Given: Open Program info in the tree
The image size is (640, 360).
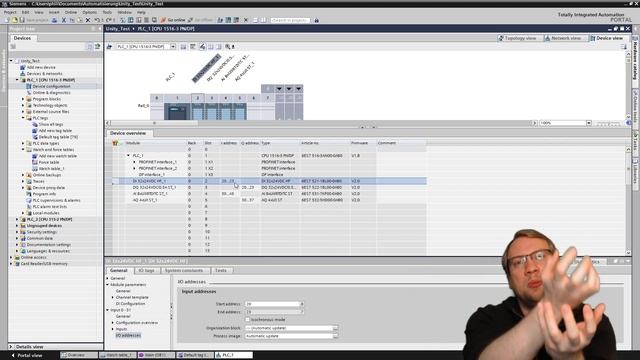Looking at the screenshot, I should tap(44, 194).
